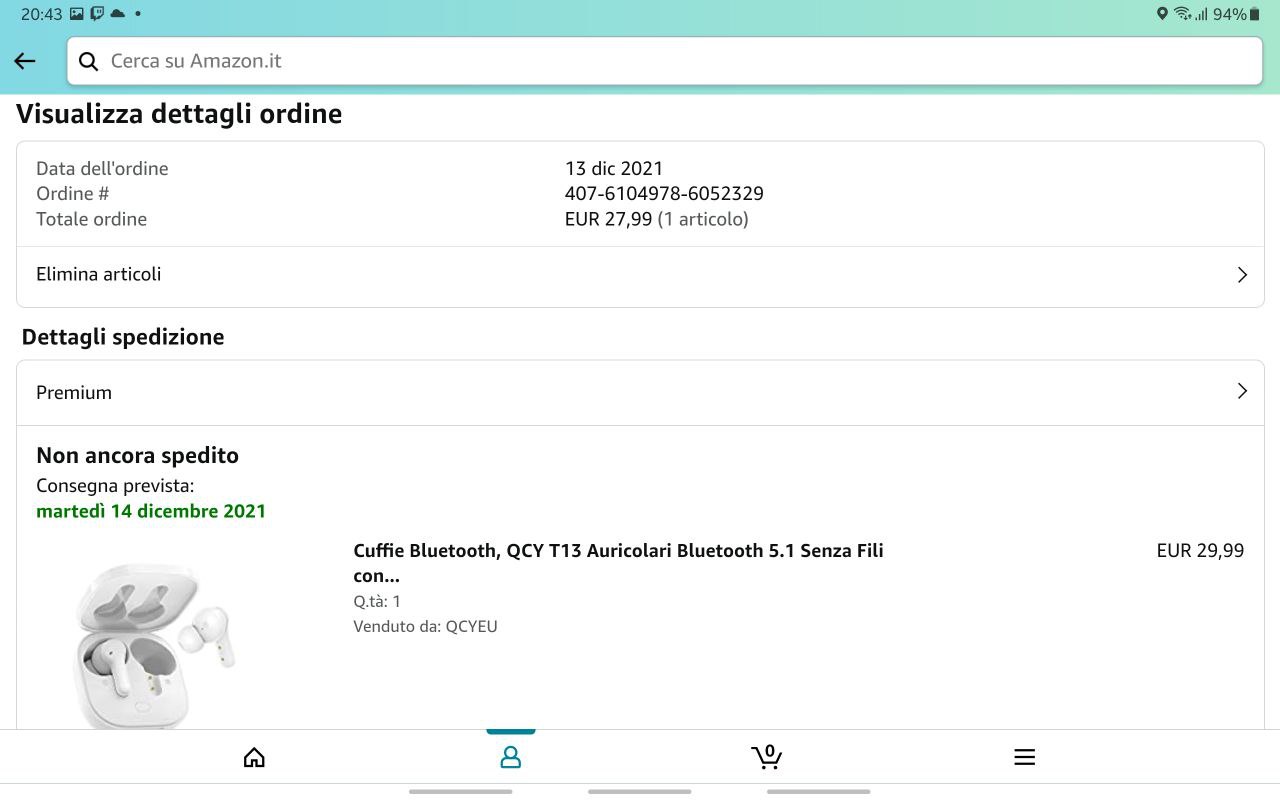1280x800 pixels.
Task: Open the QCY T13 product title link
Action: coord(618,563)
